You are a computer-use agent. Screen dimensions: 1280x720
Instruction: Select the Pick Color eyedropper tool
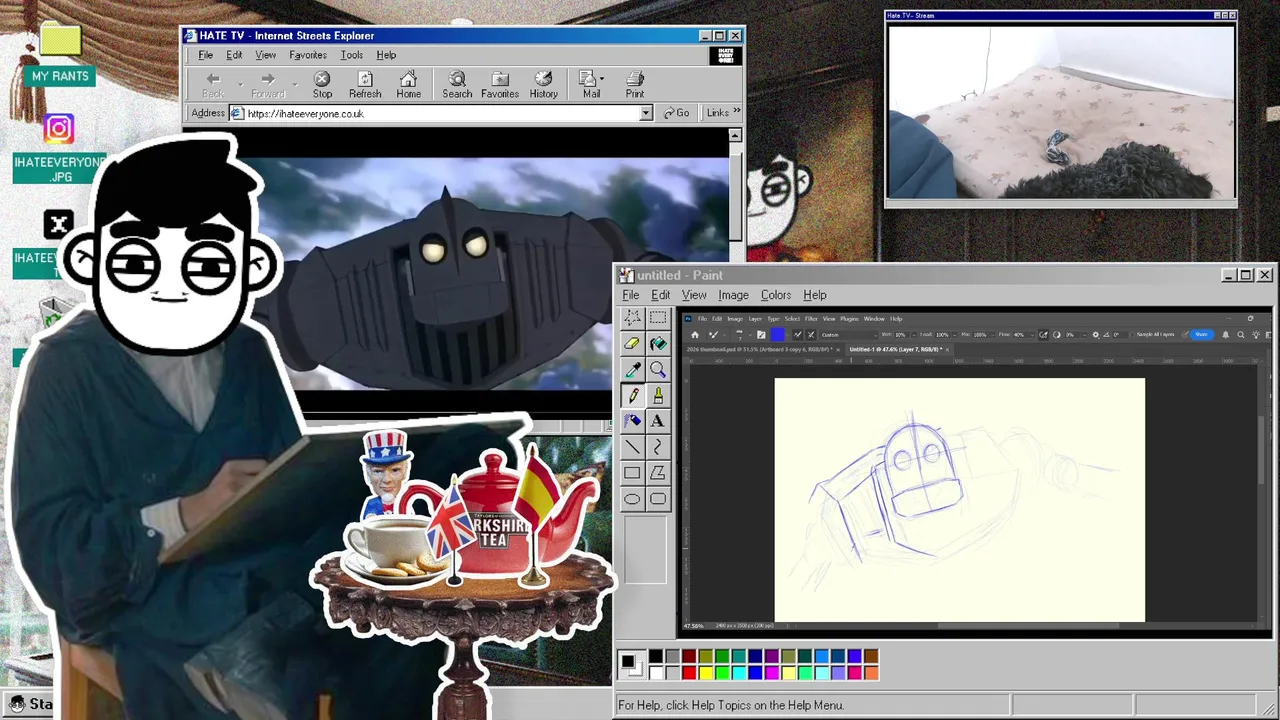(x=632, y=370)
